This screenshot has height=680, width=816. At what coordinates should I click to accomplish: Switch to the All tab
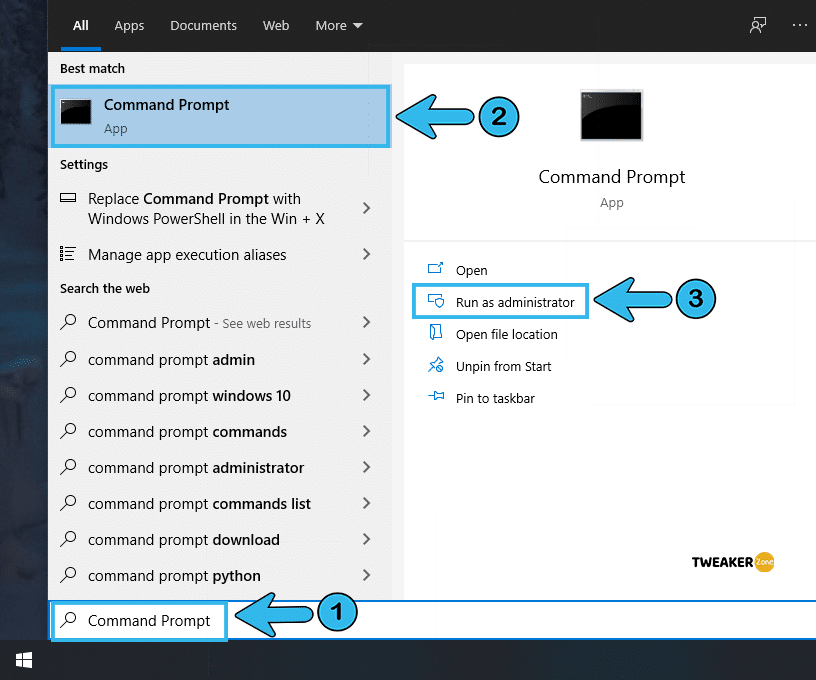click(x=81, y=25)
